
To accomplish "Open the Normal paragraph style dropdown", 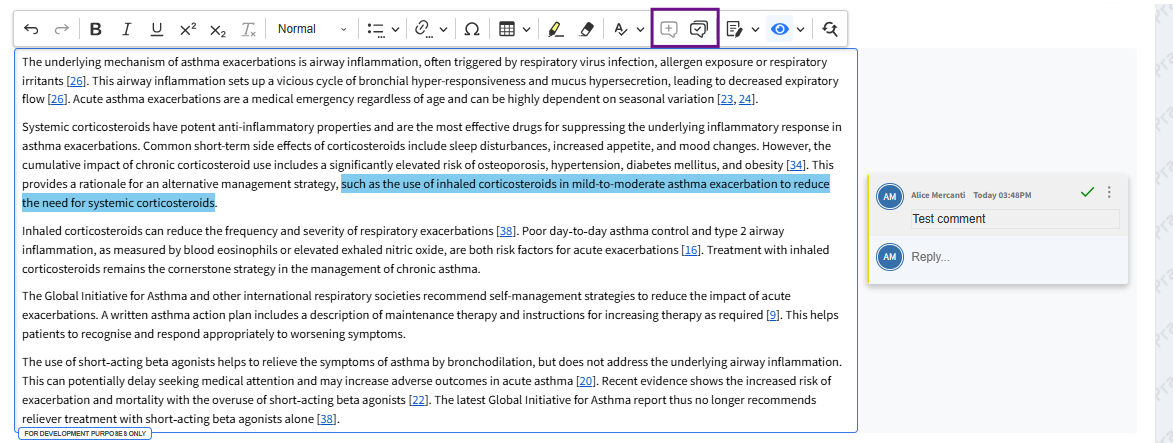I will tap(312, 29).
